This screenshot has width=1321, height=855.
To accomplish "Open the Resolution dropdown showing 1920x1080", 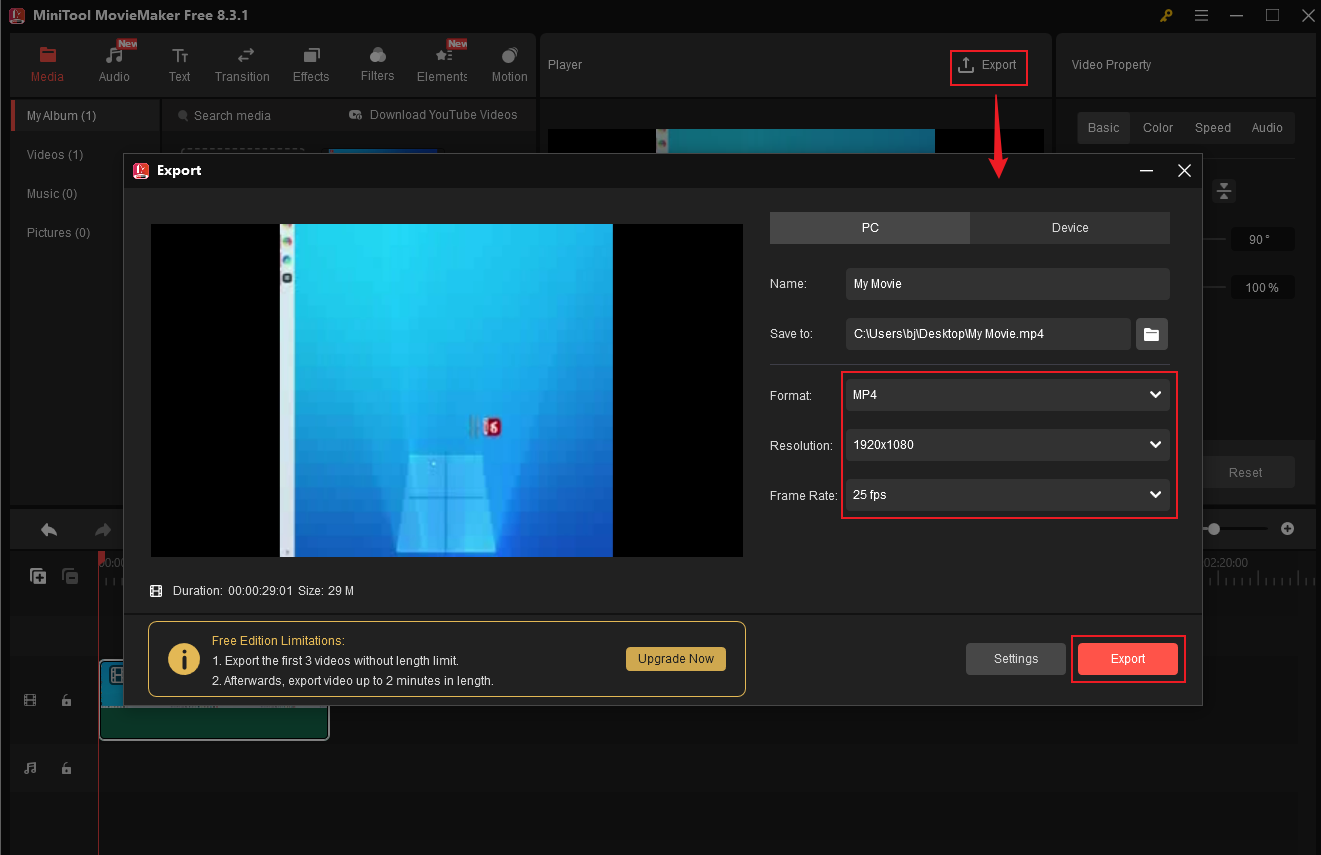I will pyautogui.click(x=1007, y=445).
